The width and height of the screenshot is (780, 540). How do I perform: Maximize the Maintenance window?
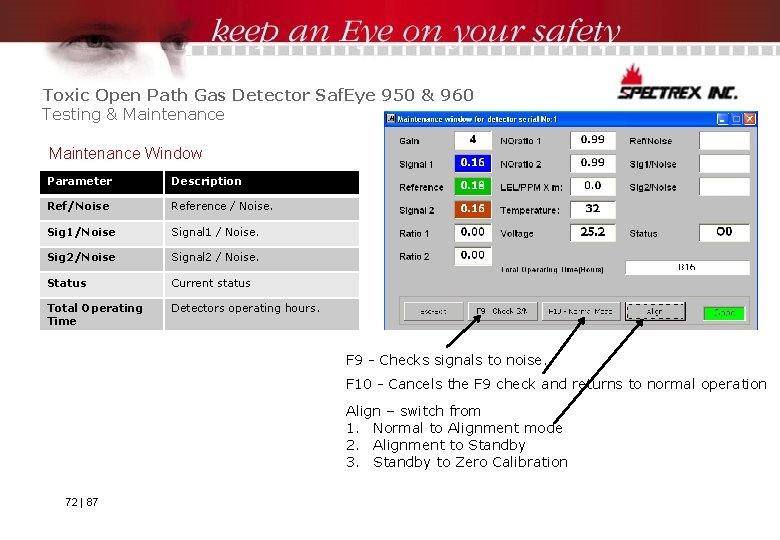pos(736,119)
